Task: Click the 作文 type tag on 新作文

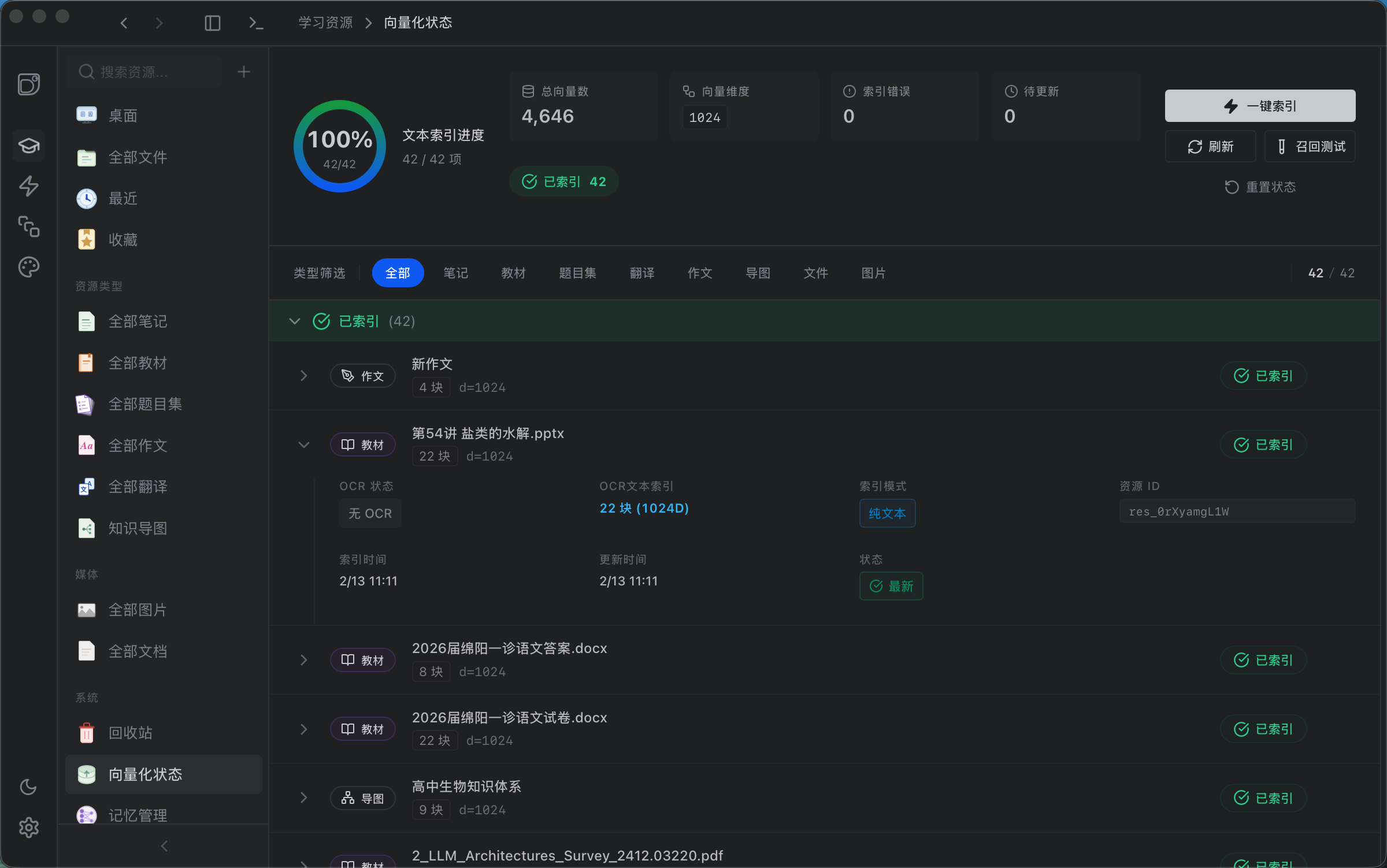Action: (363, 376)
